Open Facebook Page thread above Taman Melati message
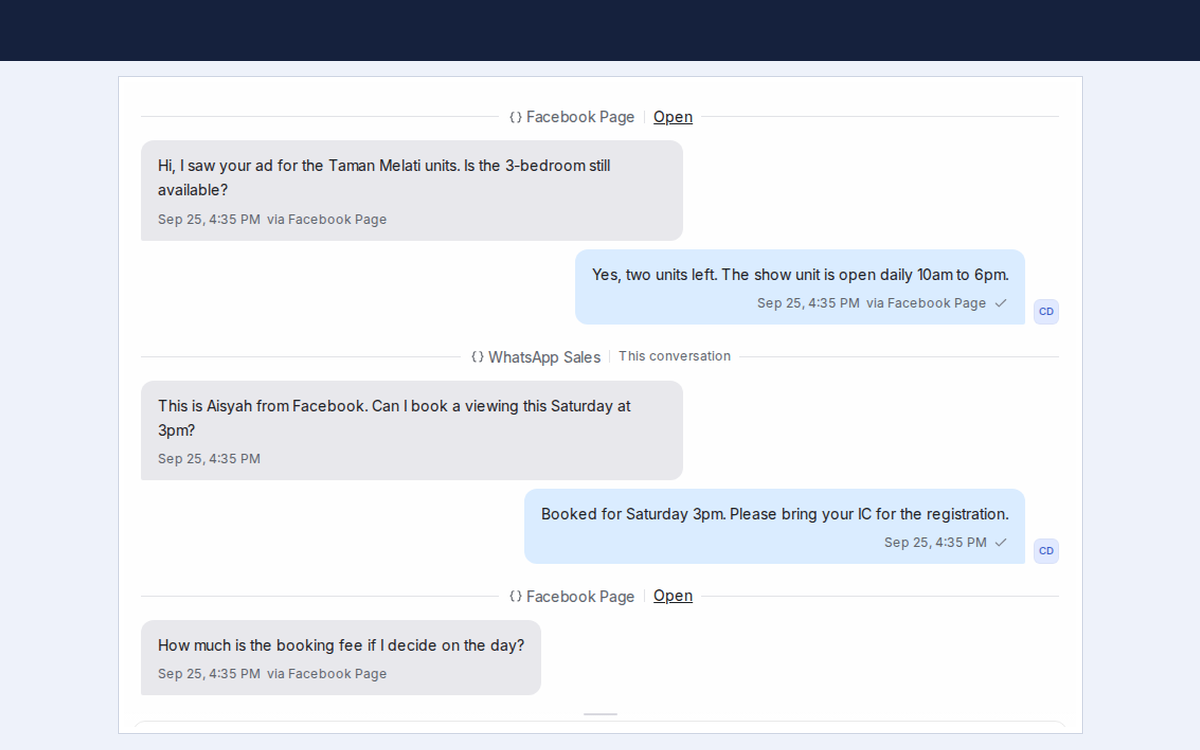 pos(673,117)
